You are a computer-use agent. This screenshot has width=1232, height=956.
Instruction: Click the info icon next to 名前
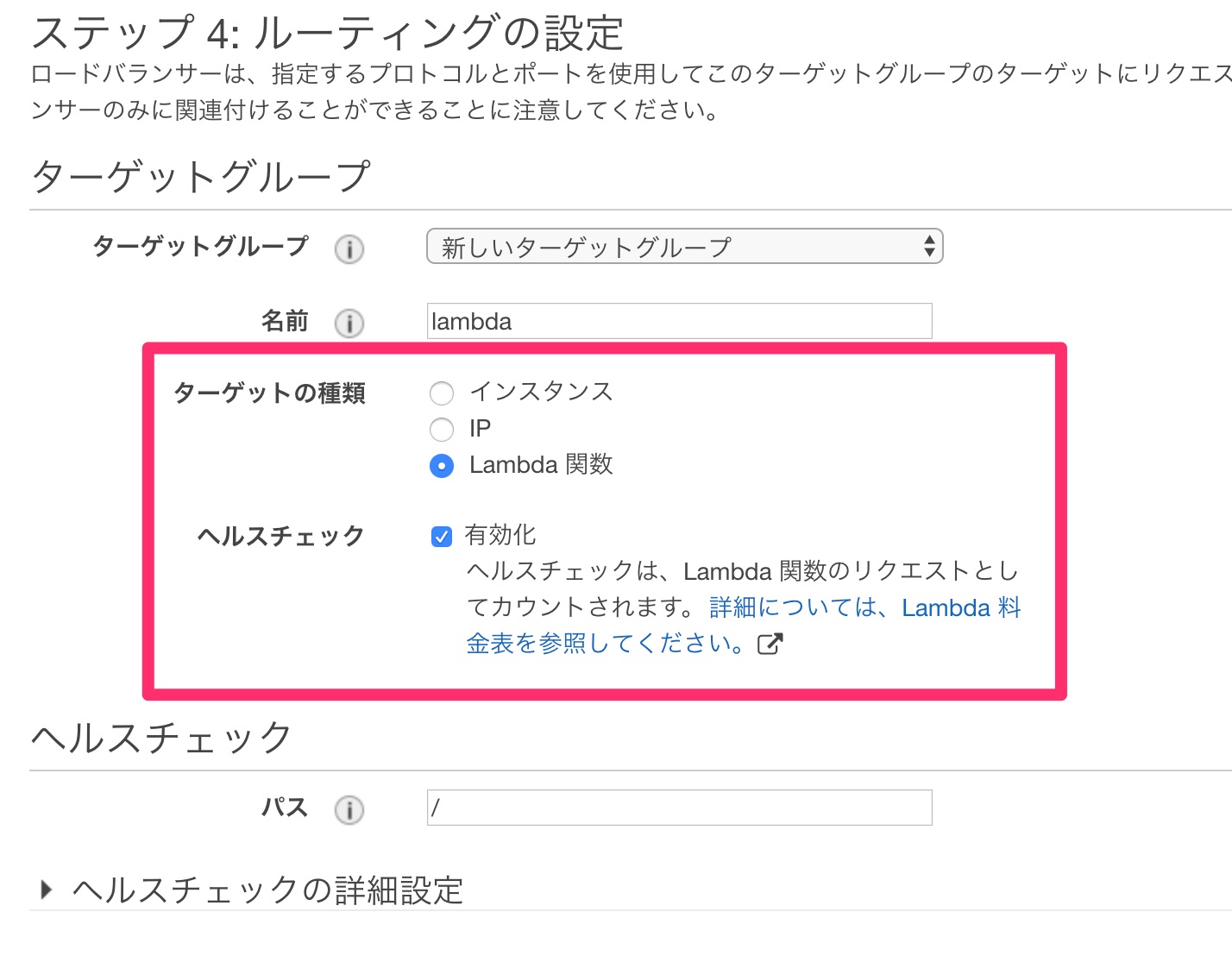click(x=349, y=323)
